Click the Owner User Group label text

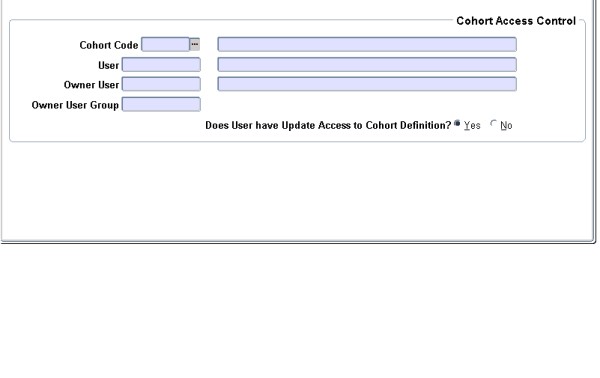[75, 105]
